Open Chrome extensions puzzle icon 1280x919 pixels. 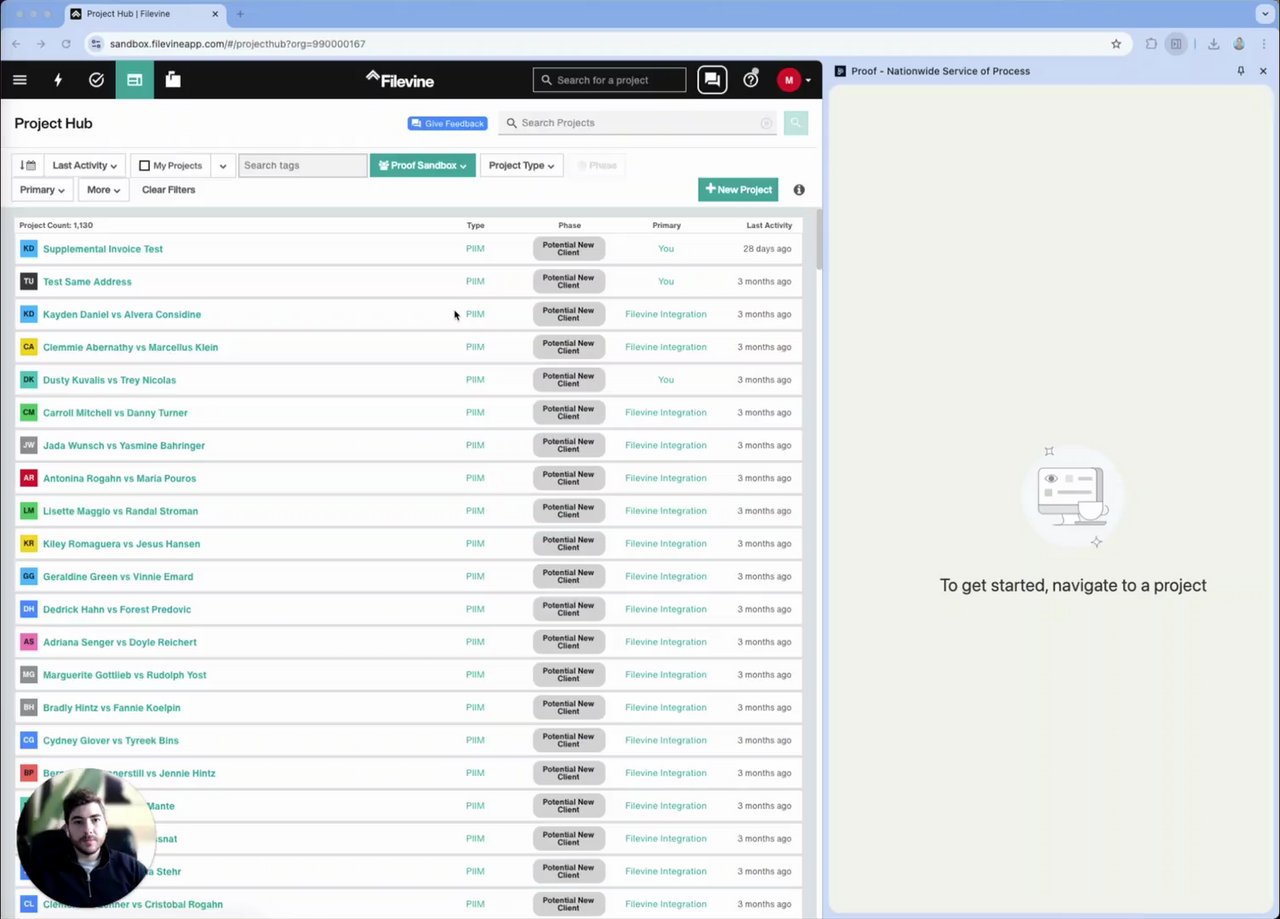pyautogui.click(x=1151, y=44)
